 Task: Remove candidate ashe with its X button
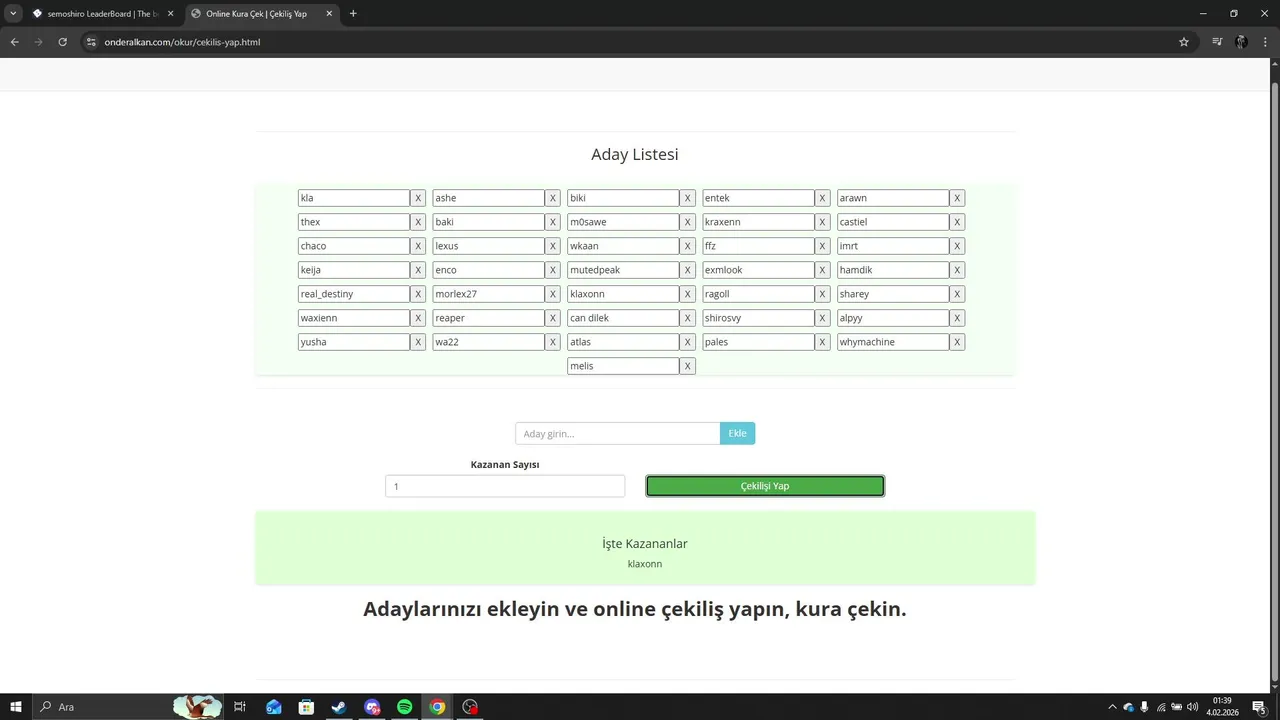[552, 198]
